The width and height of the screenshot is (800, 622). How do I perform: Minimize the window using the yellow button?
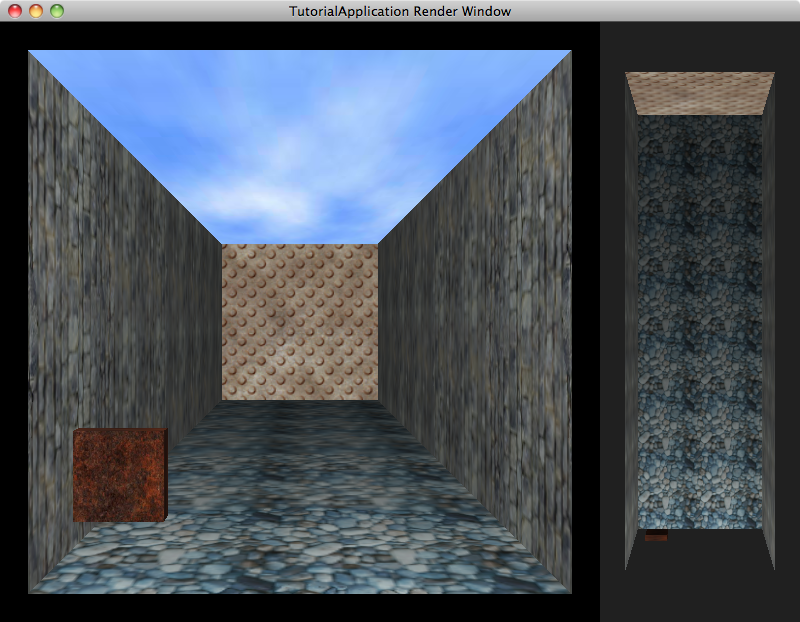(35, 11)
